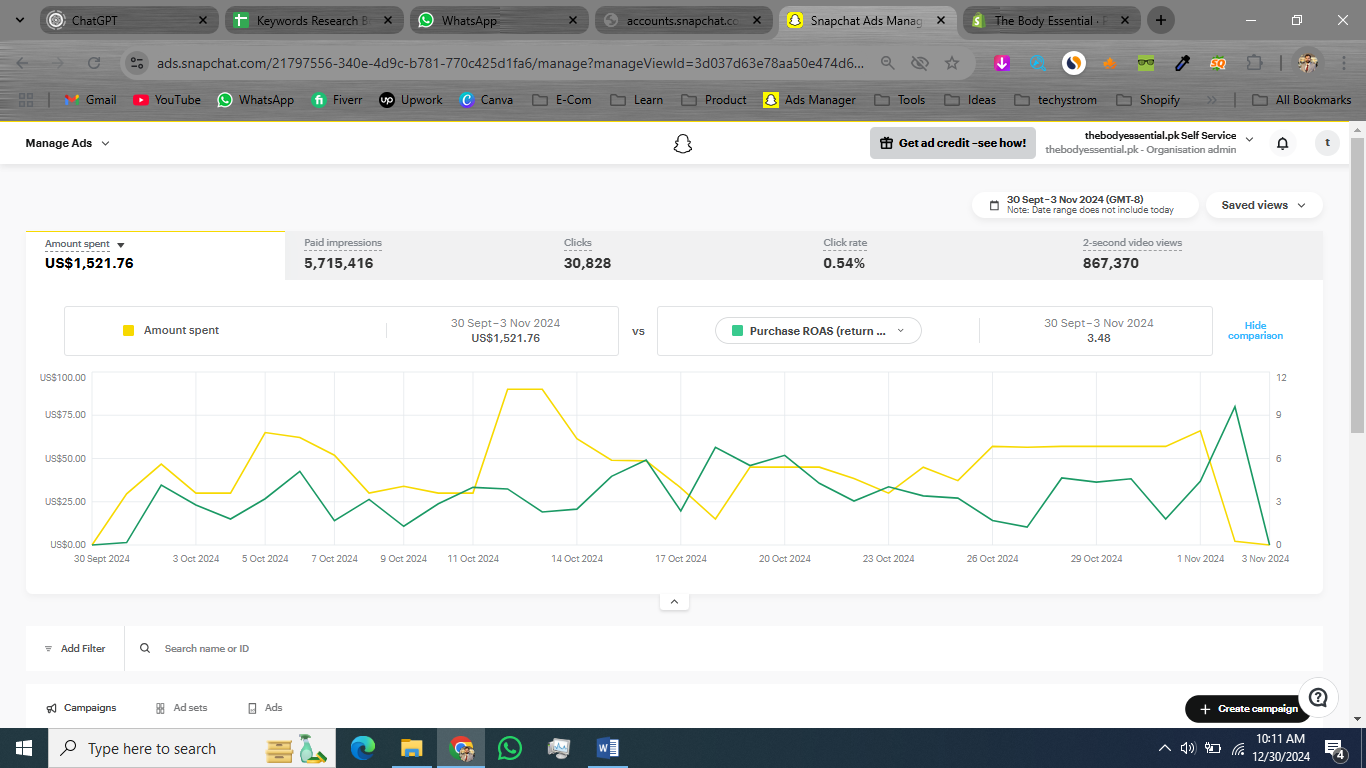Open the color picker eyedropper extension

pyautogui.click(x=1182, y=63)
